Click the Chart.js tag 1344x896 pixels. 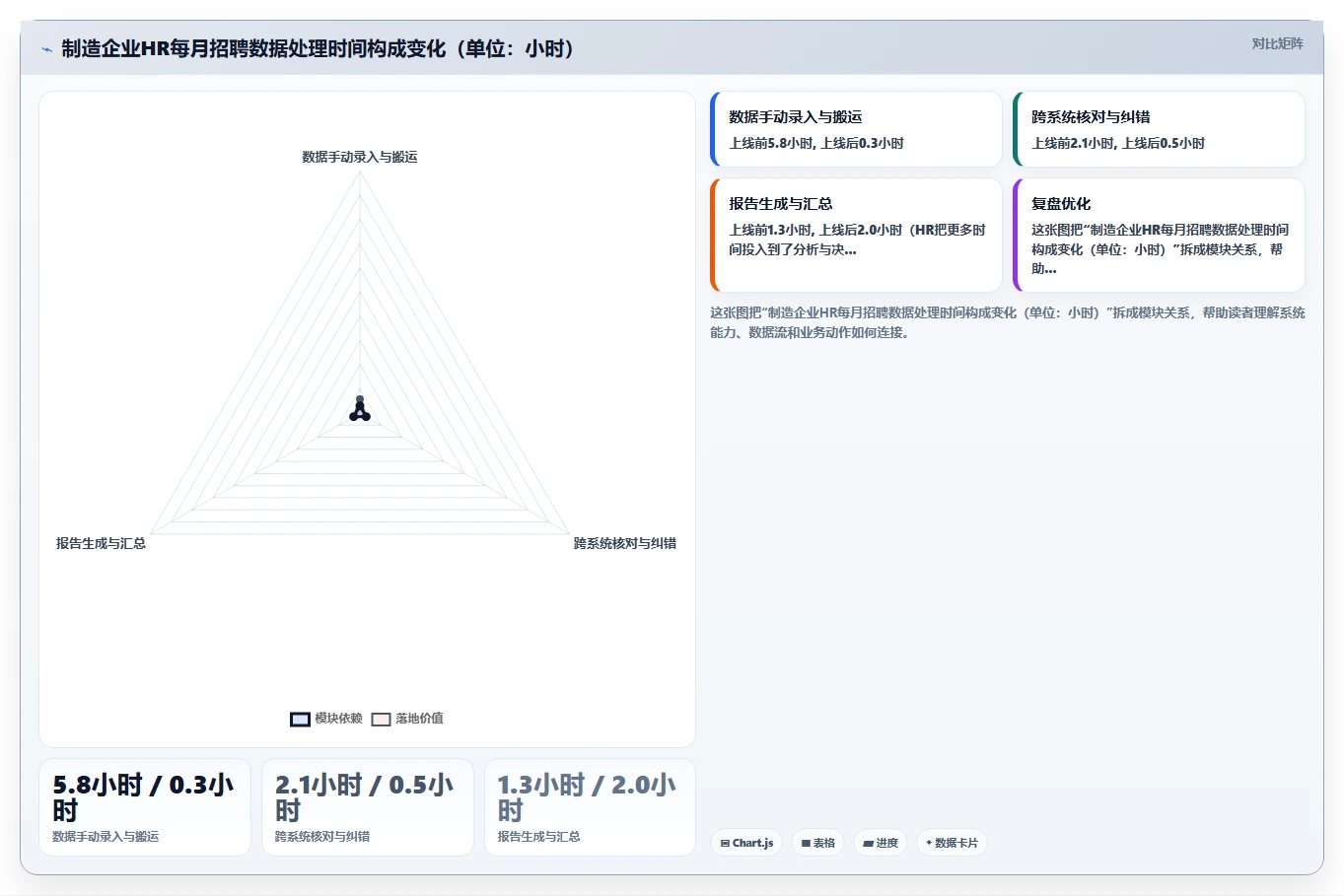(746, 843)
